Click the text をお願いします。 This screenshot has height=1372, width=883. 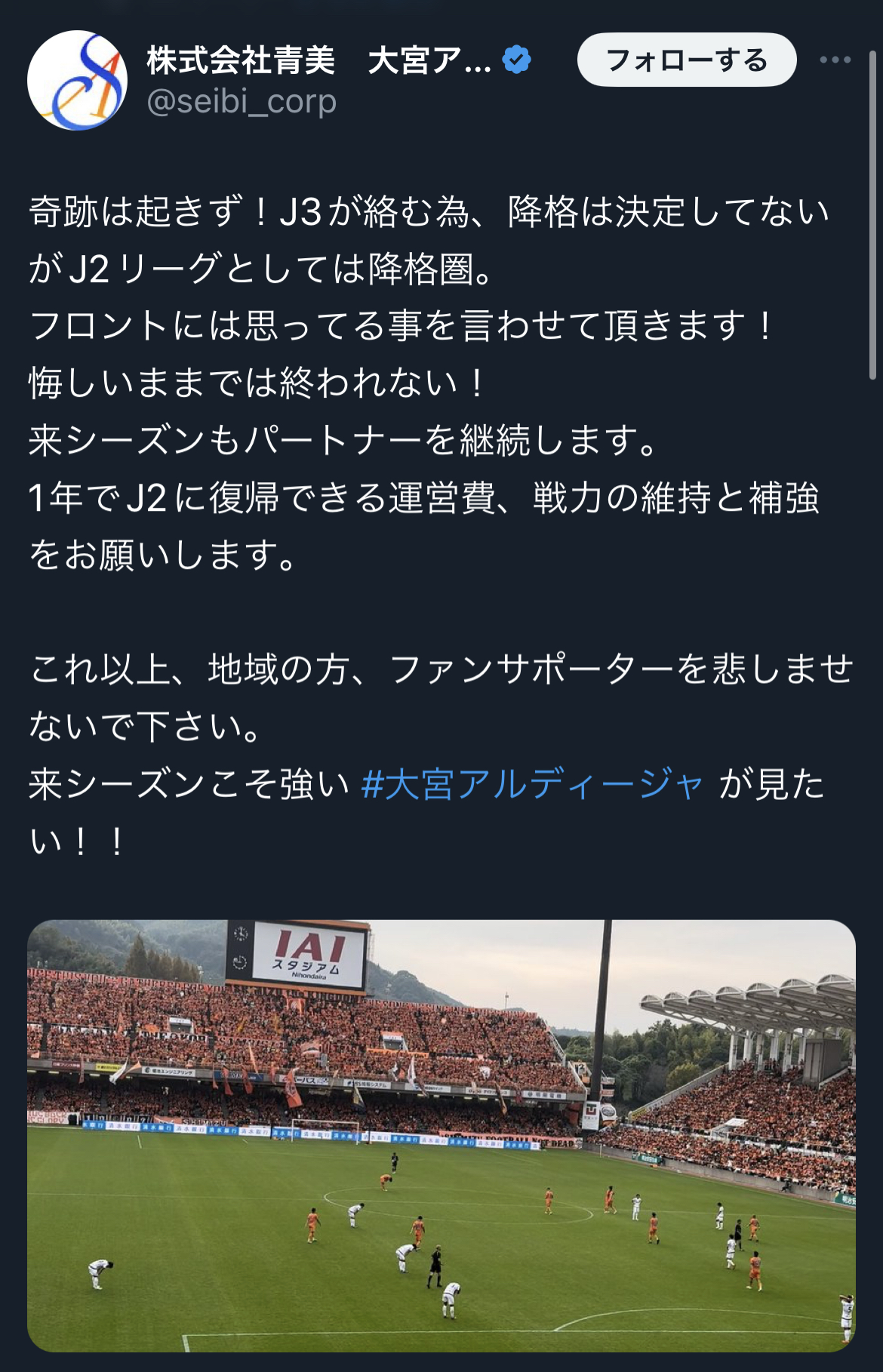coord(163,555)
